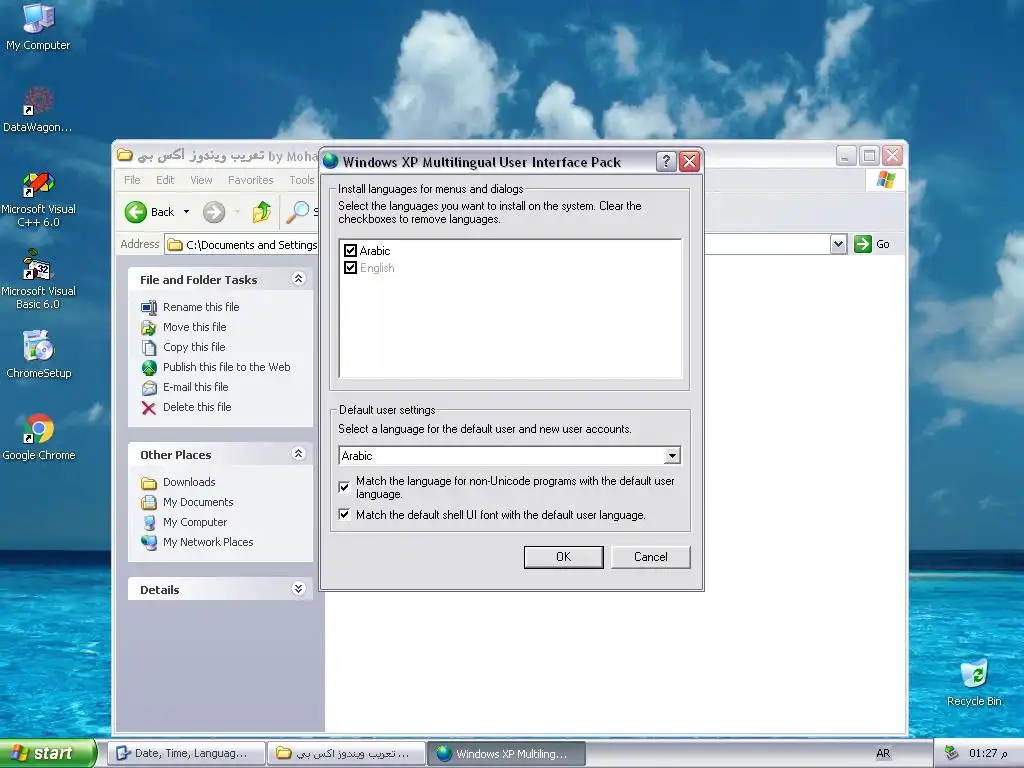Click the Delete this file link
This screenshot has width=1024, height=768.
pyautogui.click(x=197, y=407)
